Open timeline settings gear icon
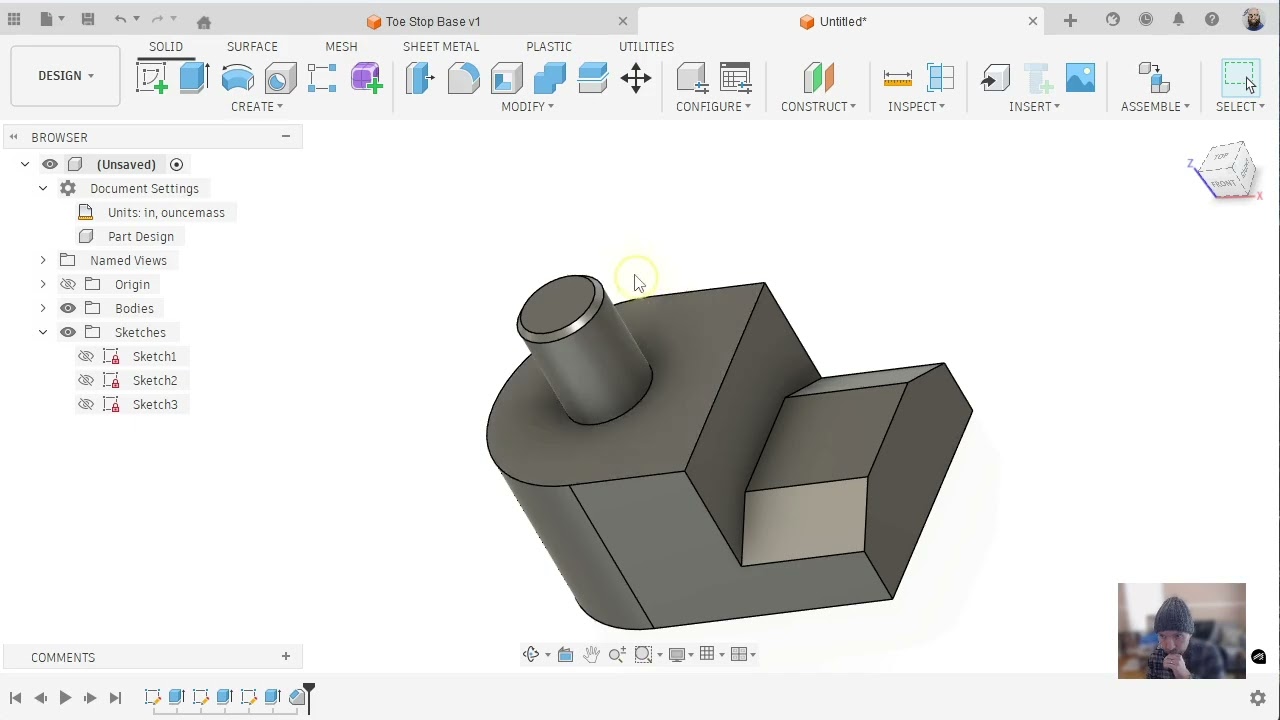The height and width of the screenshot is (720, 1280). click(1258, 698)
